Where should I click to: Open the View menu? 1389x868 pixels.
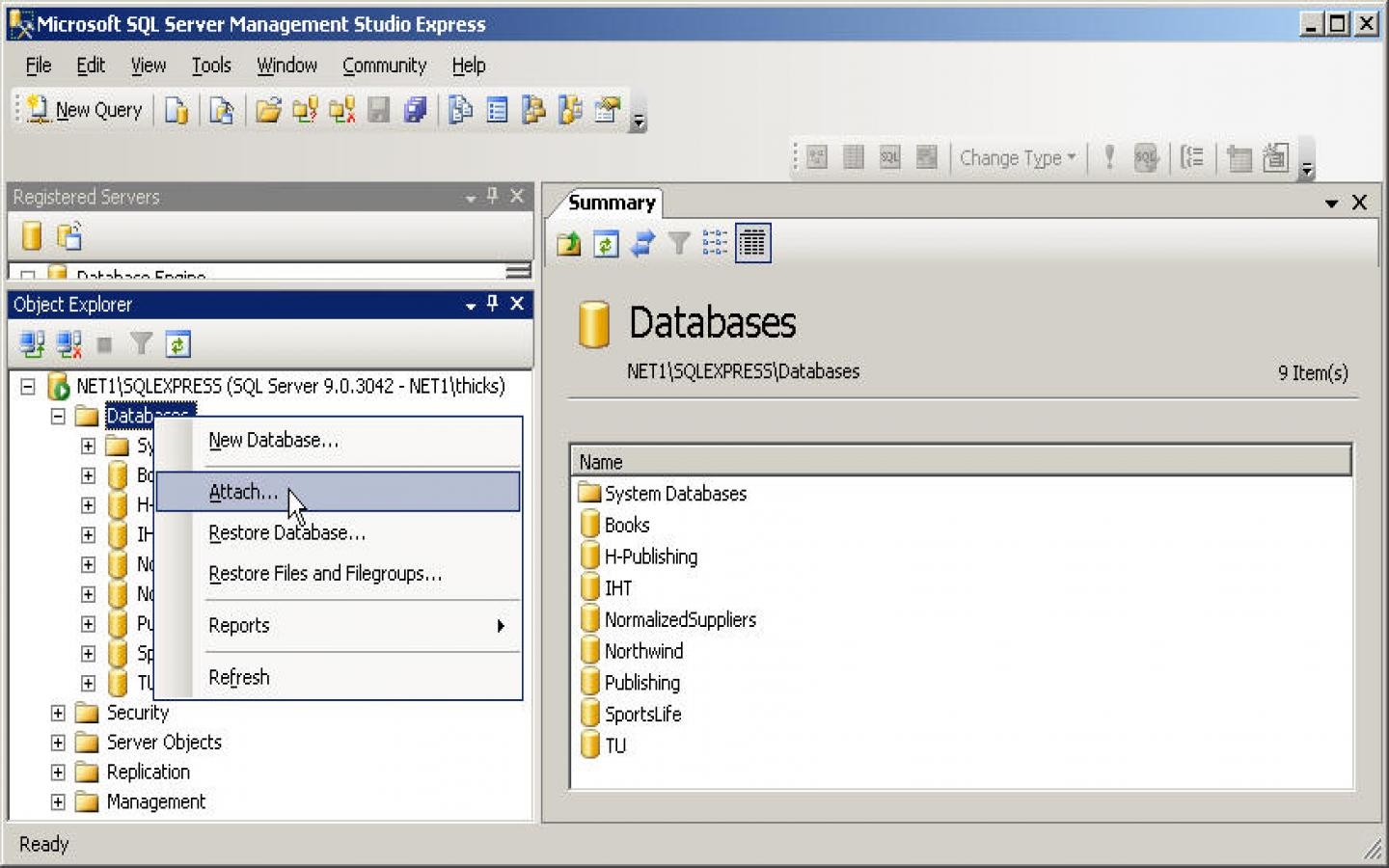148,66
